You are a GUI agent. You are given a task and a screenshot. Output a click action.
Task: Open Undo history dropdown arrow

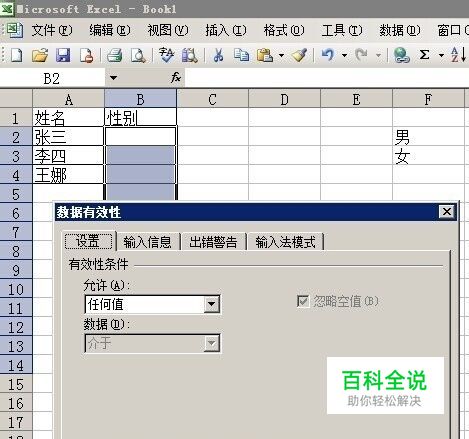coord(344,55)
